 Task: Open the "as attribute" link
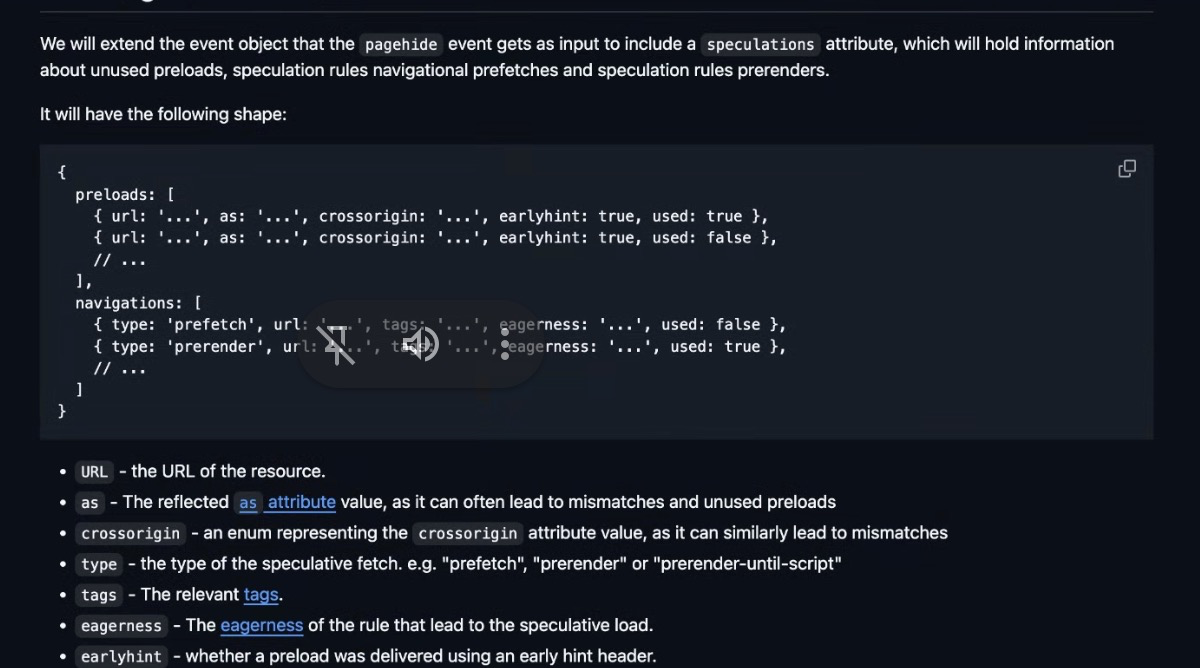pos(287,502)
